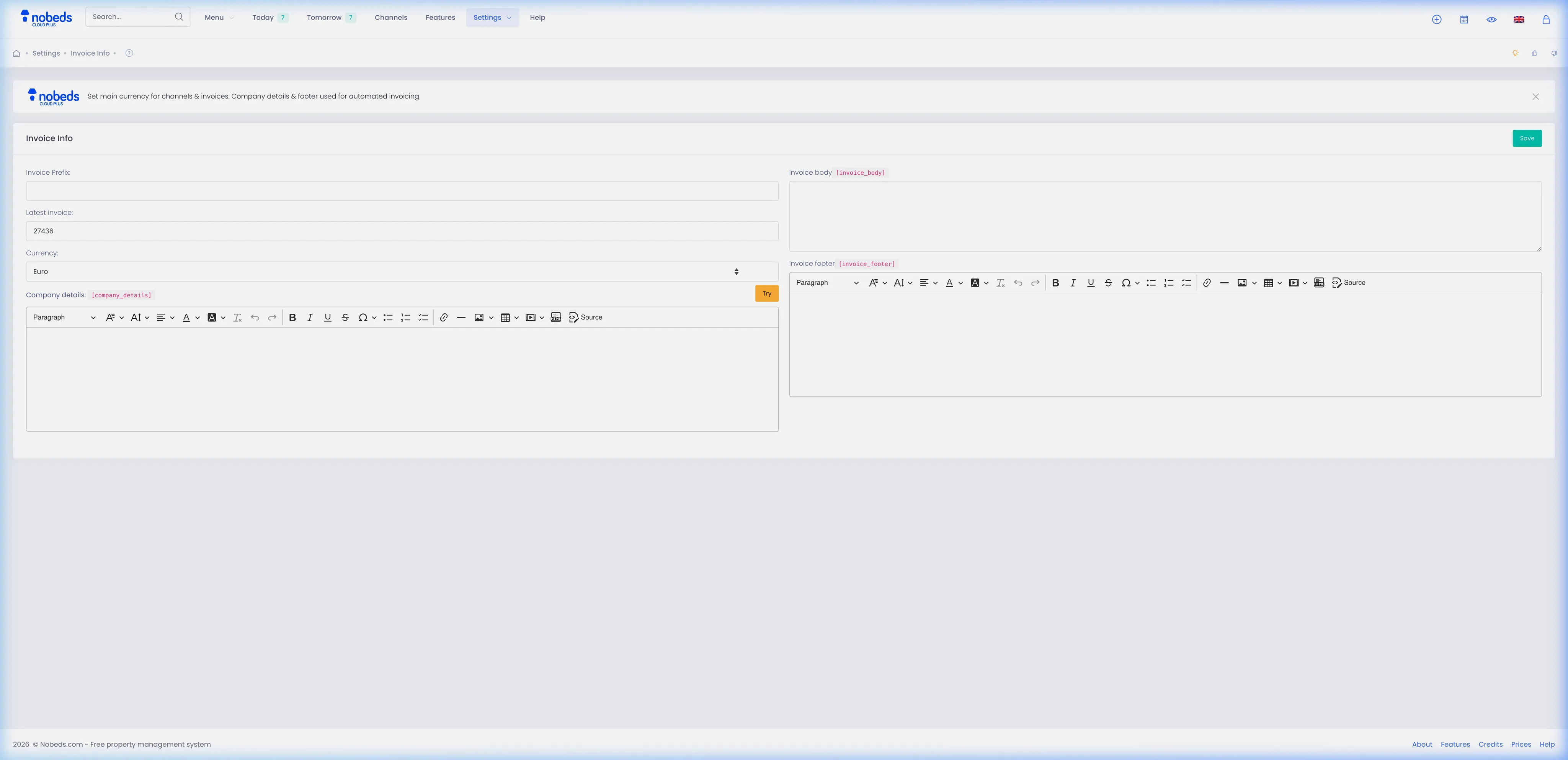Open text alignment dropdown in Company details
Image resolution: width=1568 pixels, height=760 pixels.
click(165, 317)
